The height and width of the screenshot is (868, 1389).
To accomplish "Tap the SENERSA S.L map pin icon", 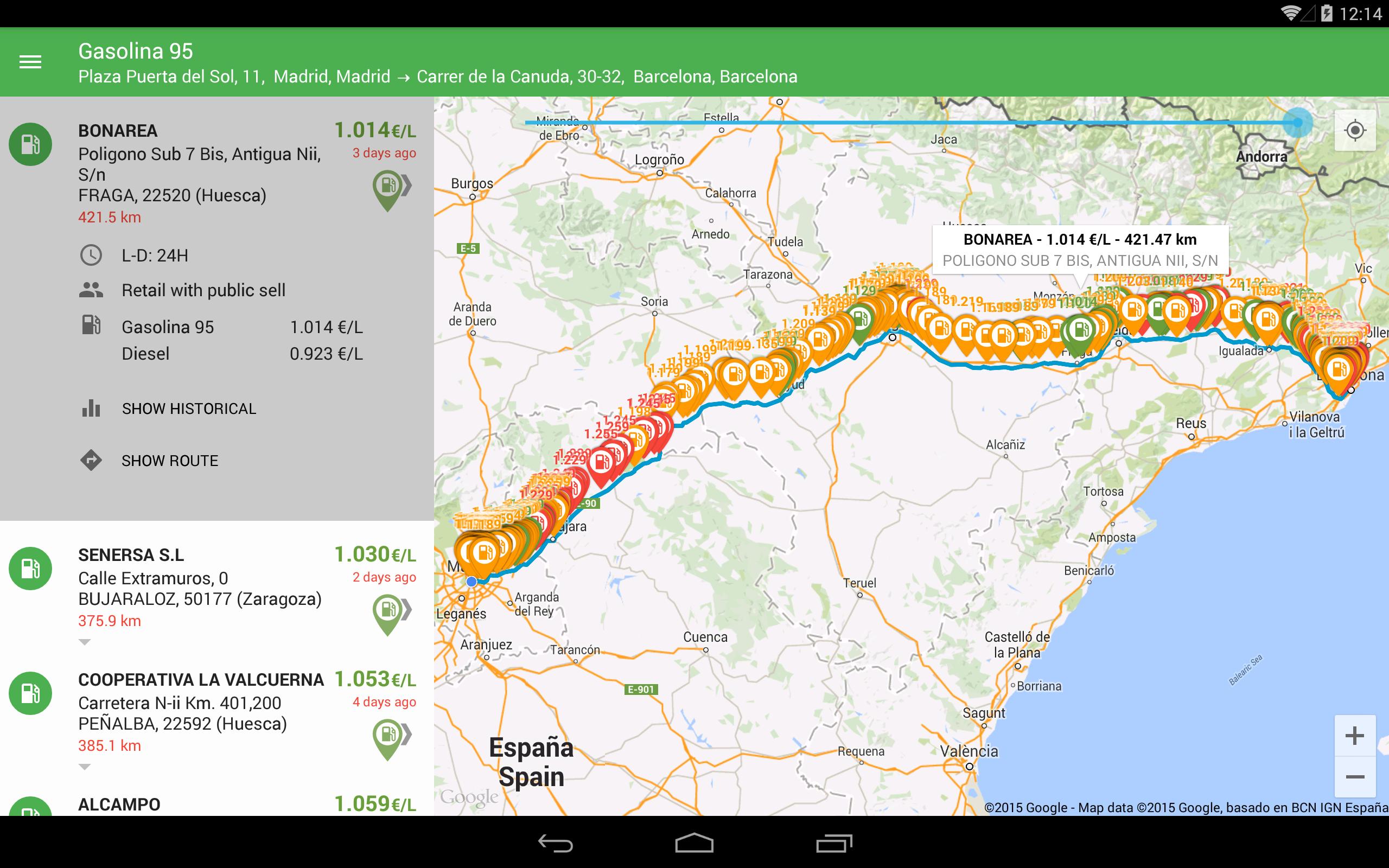I will pyautogui.click(x=391, y=615).
